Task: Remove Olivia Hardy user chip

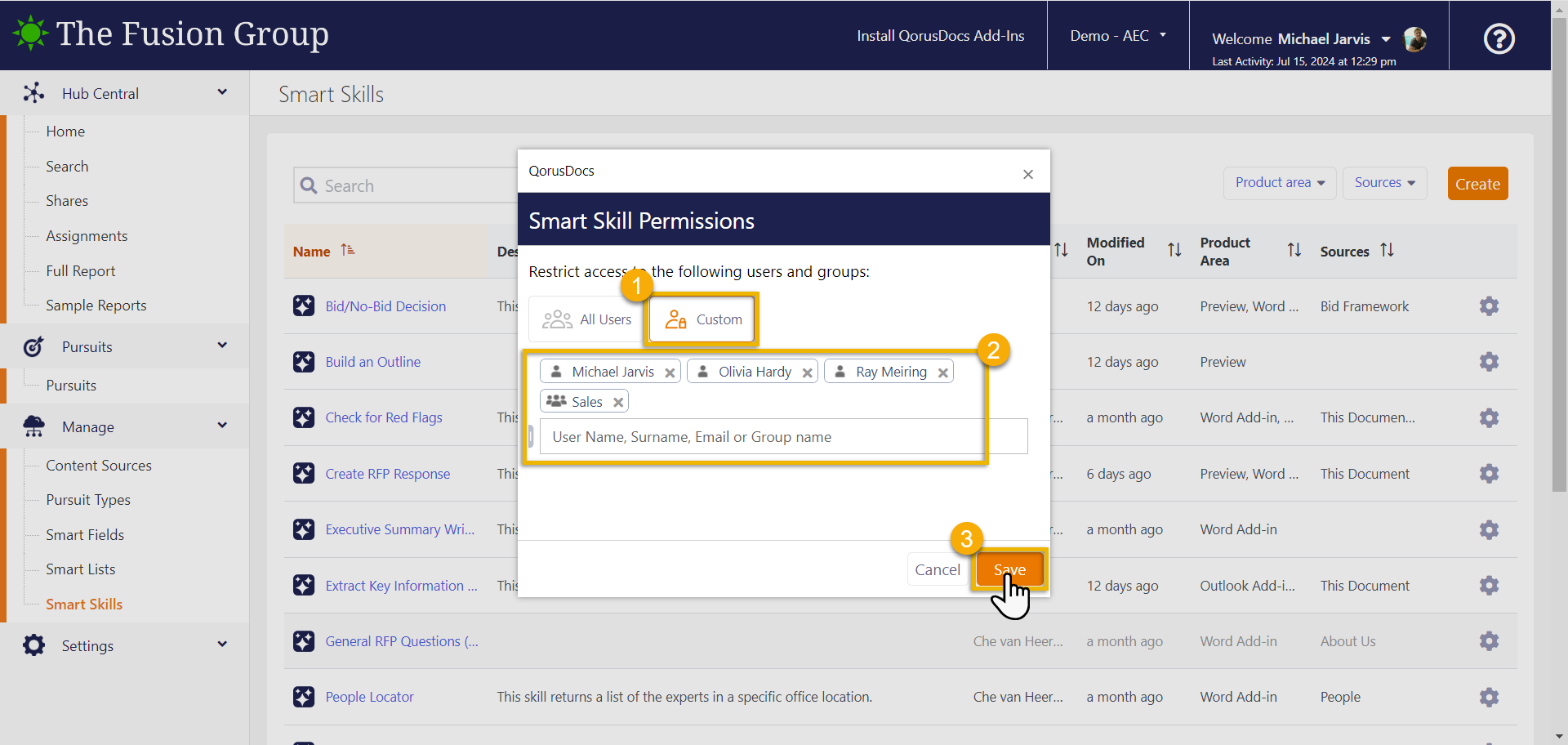Action: [x=807, y=372]
